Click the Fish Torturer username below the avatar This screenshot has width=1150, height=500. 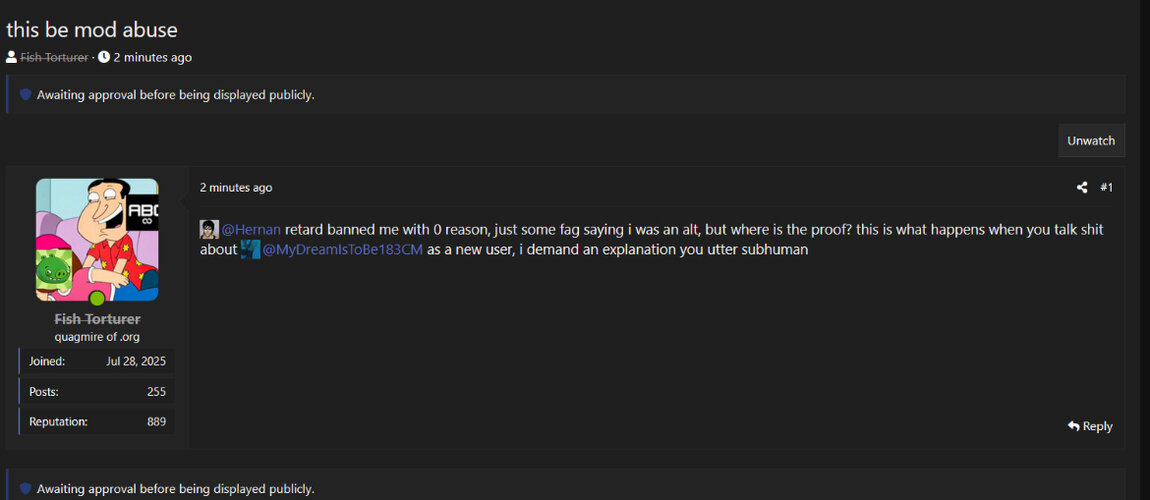tap(97, 318)
